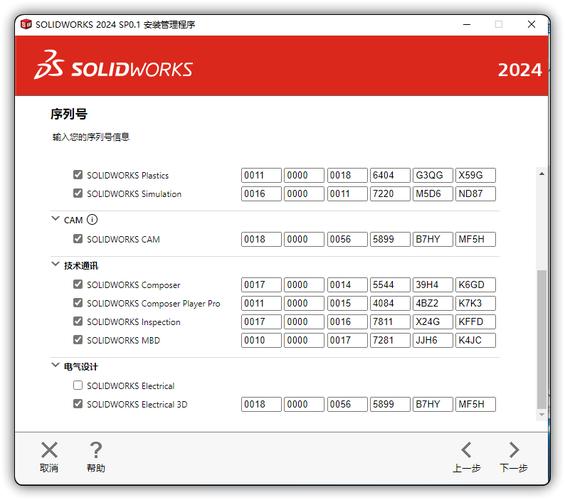Click the SOLIDWORKS Plastics label
This screenshot has width=565, height=500.
click(128, 175)
